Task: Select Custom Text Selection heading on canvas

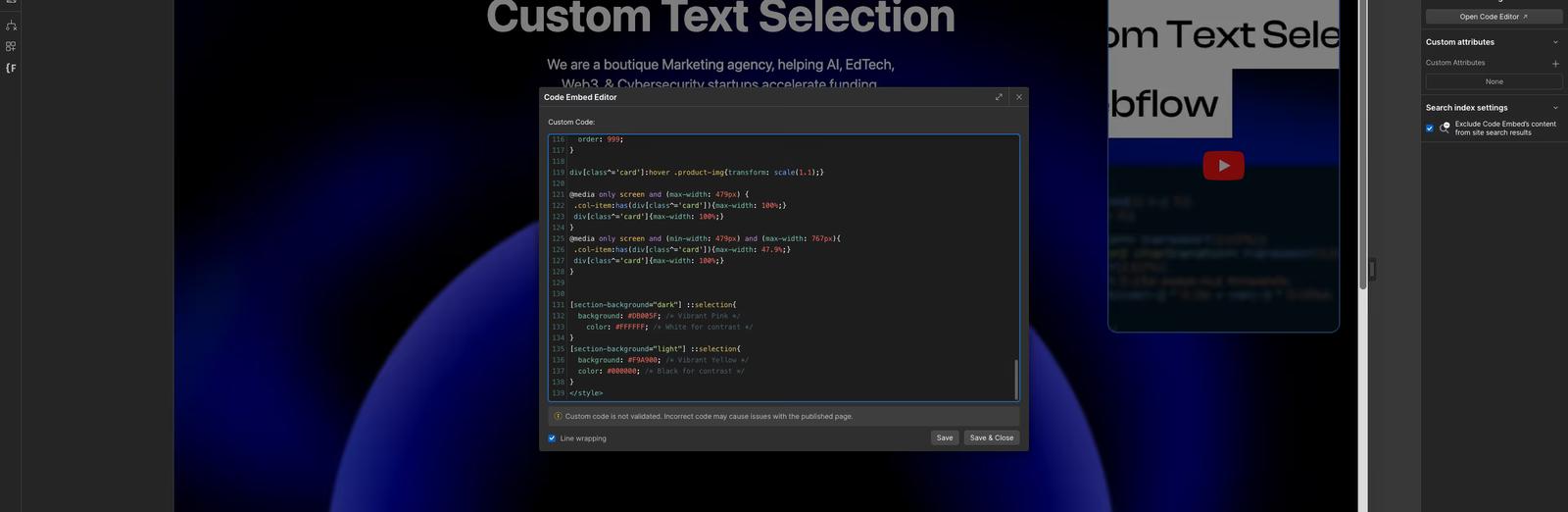Action: [720, 17]
